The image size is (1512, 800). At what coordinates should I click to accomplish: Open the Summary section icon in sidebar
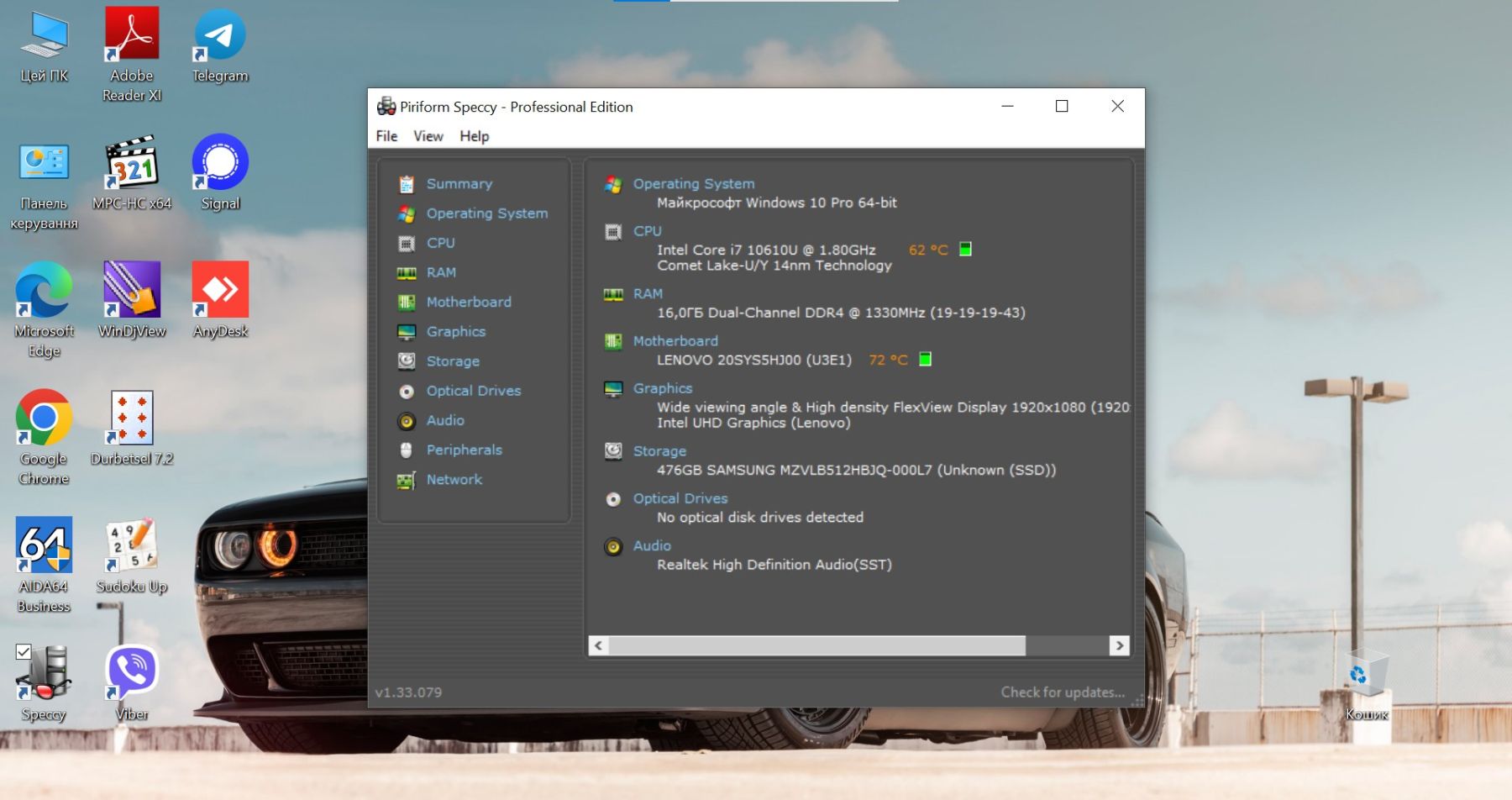(x=407, y=184)
